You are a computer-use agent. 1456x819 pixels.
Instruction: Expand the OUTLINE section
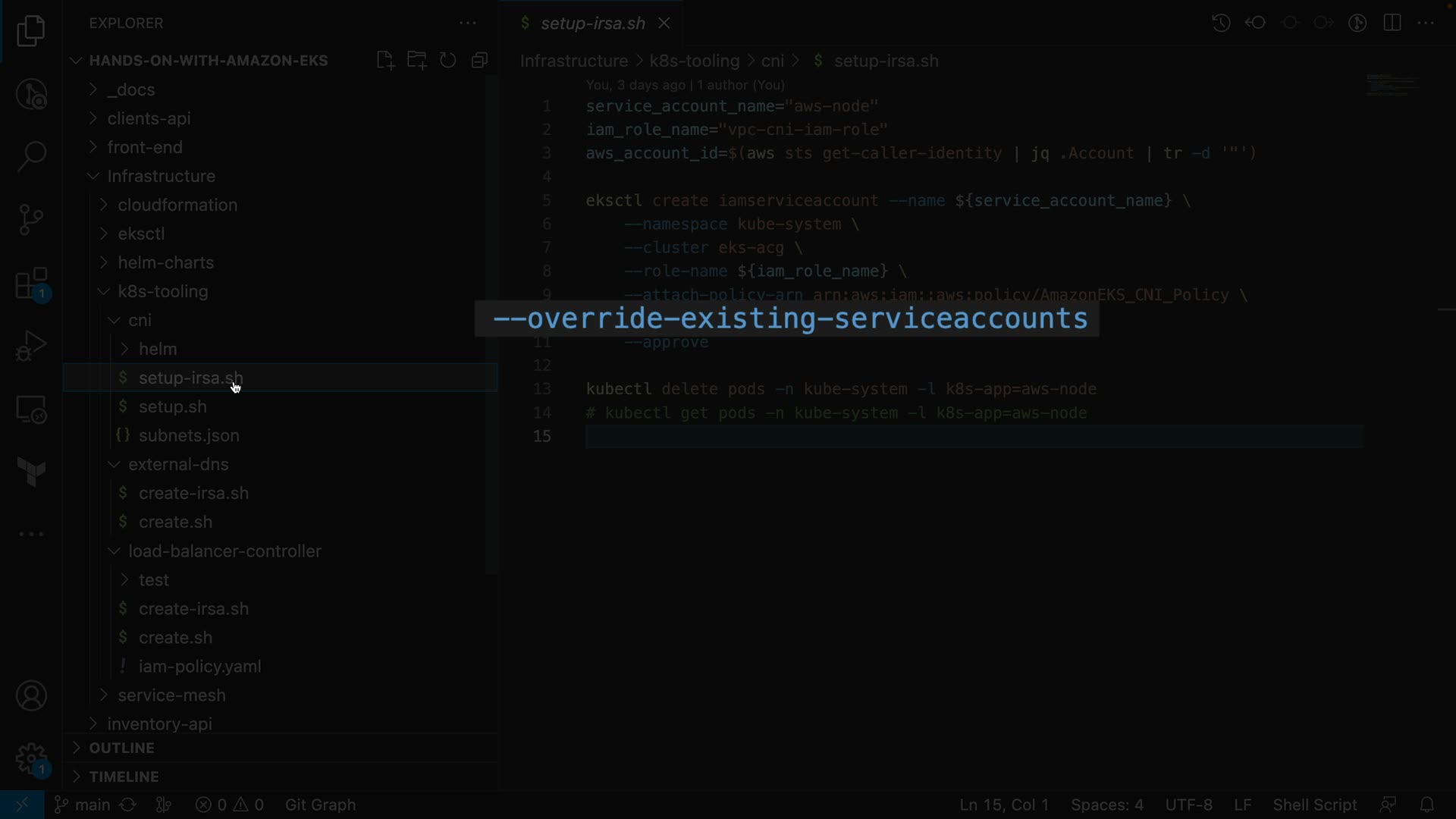121,748
